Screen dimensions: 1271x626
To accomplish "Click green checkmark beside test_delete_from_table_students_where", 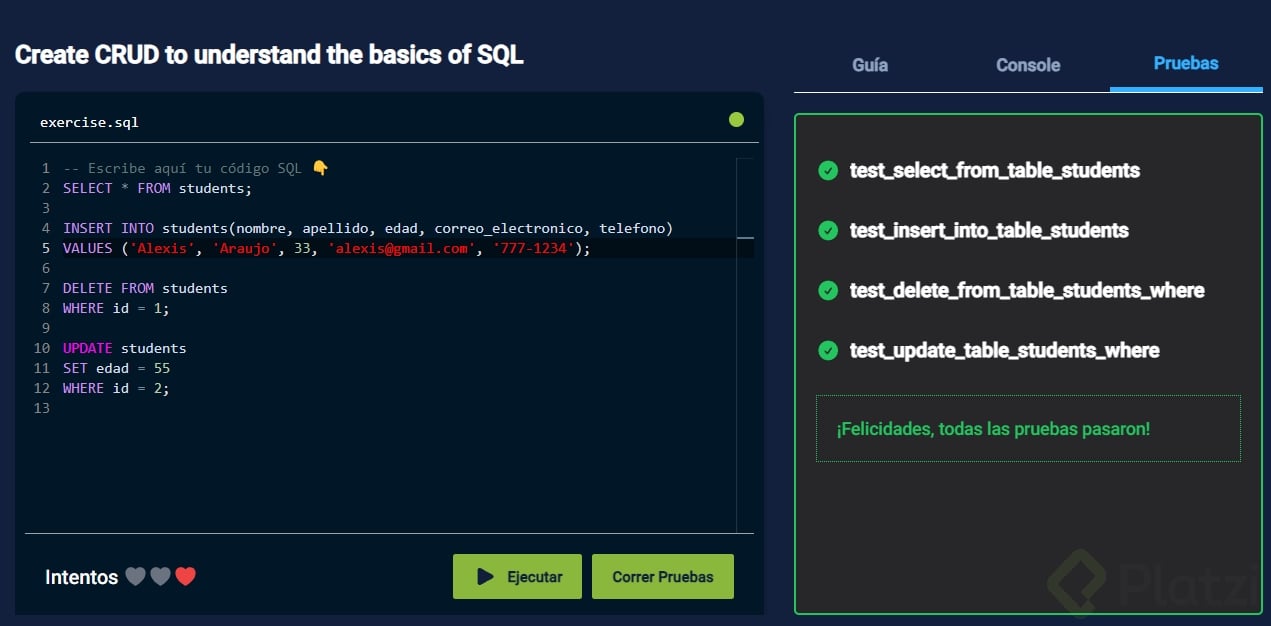I will pyautogui.click(x=828, y=291).
